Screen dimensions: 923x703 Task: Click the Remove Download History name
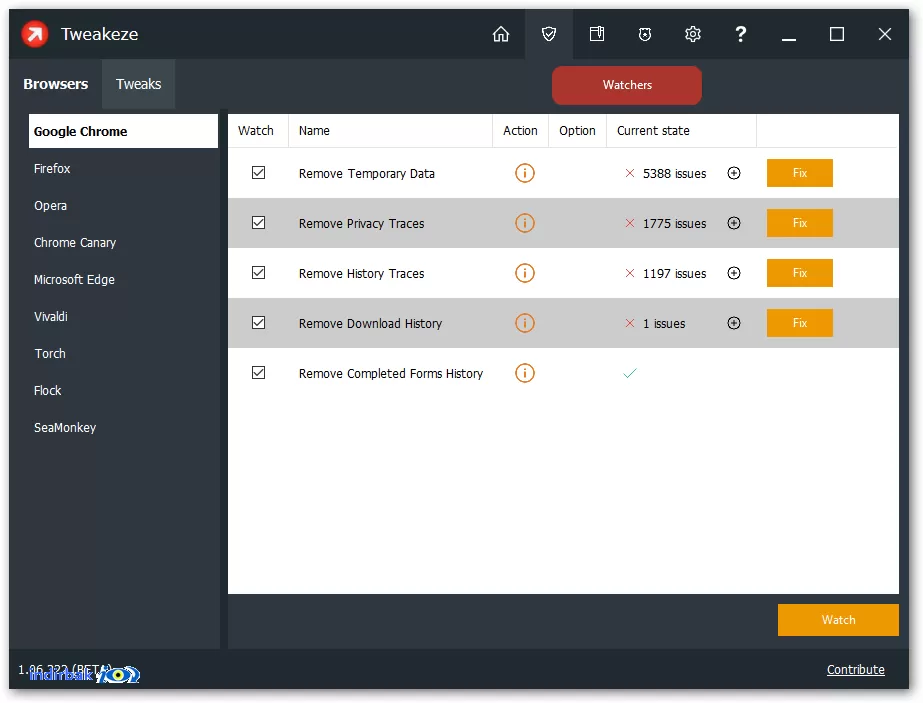pos(370,324)
